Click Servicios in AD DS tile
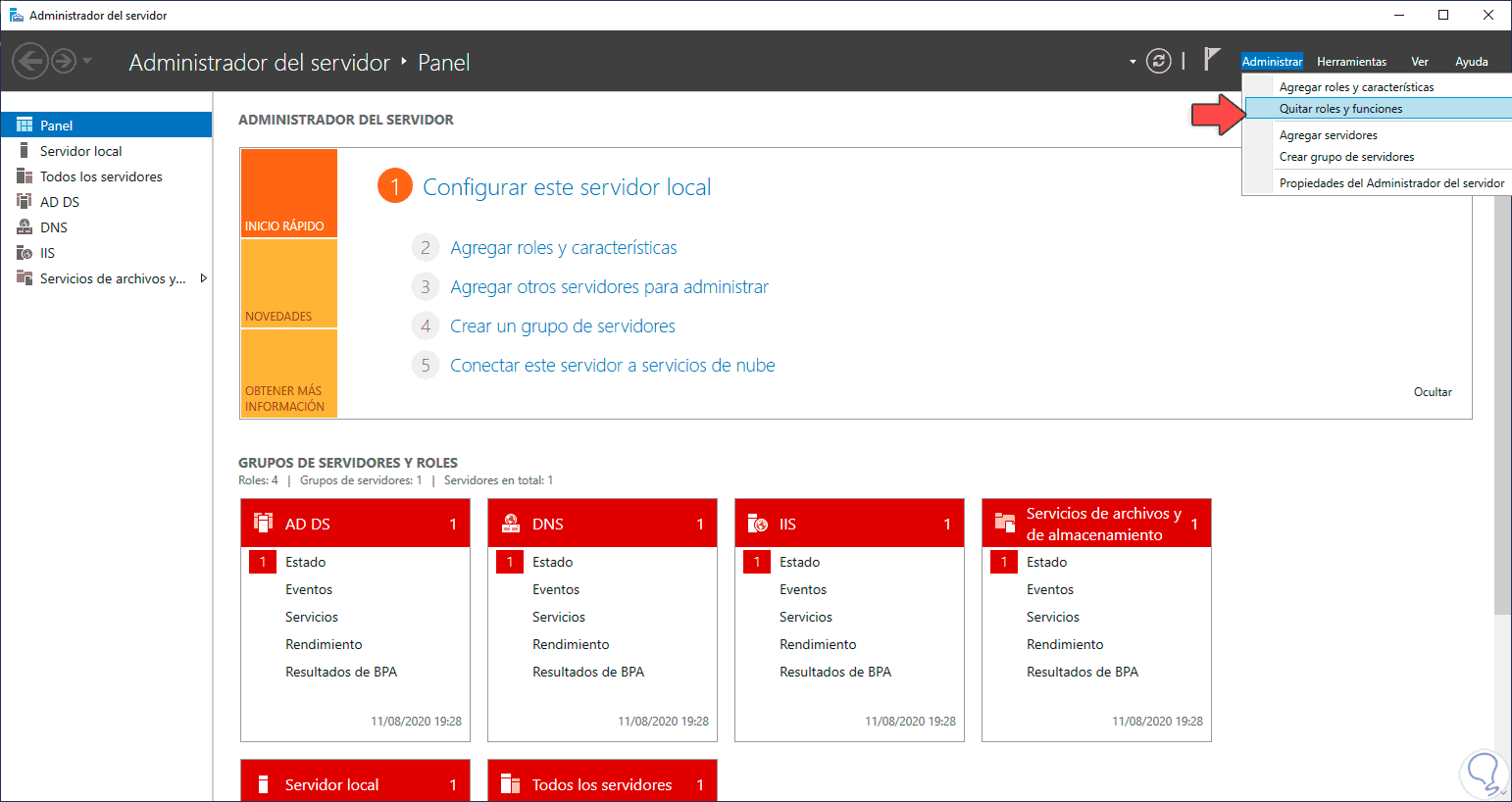 tap(312, 617)
